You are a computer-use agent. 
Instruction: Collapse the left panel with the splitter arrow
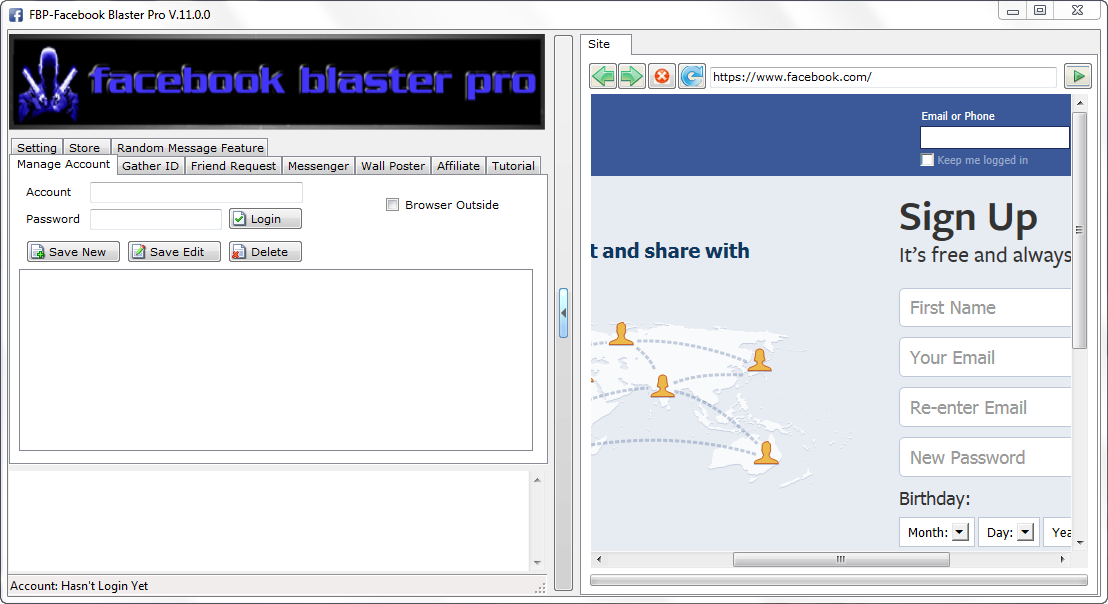tap(563, 313)
